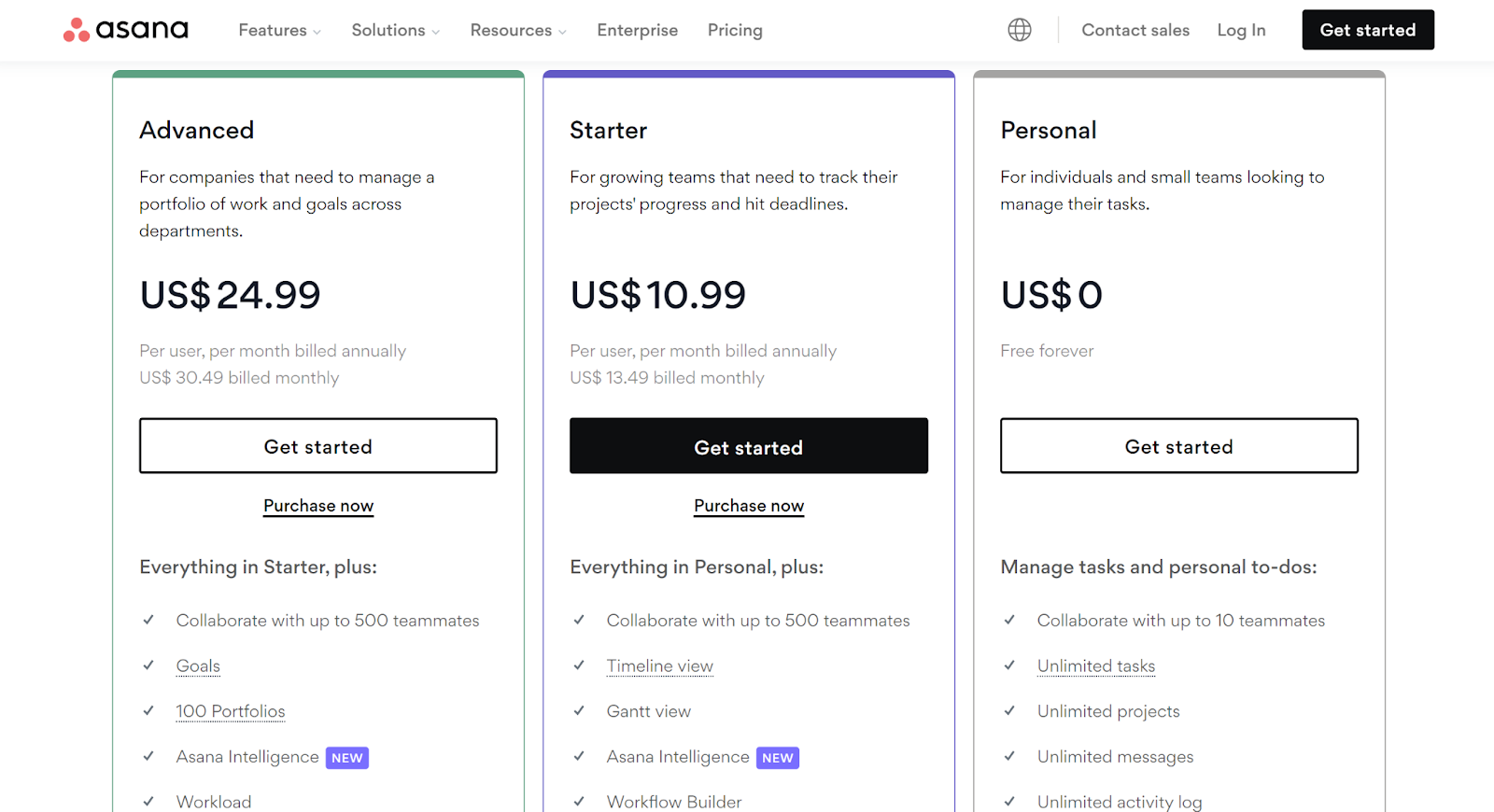Go to the Pricing page
The height and width of the screenshot is (812, 1494).
tap(735, 30)
